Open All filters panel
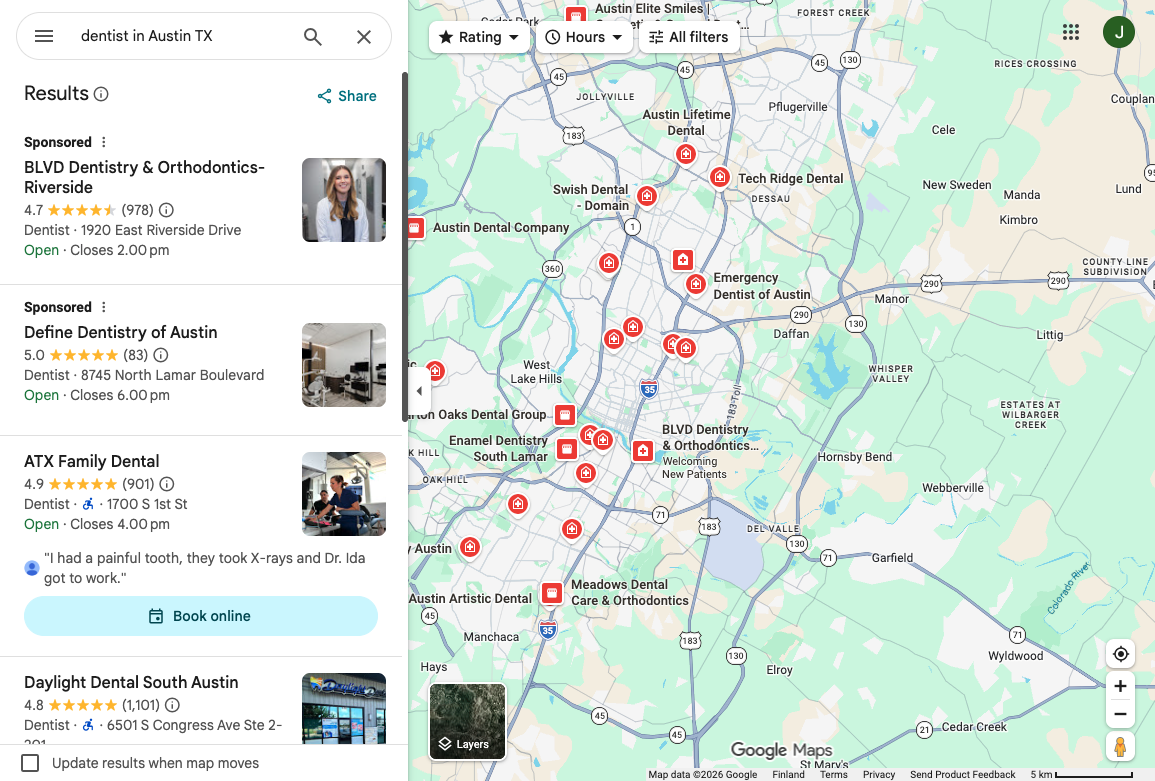 coord(689,37)
